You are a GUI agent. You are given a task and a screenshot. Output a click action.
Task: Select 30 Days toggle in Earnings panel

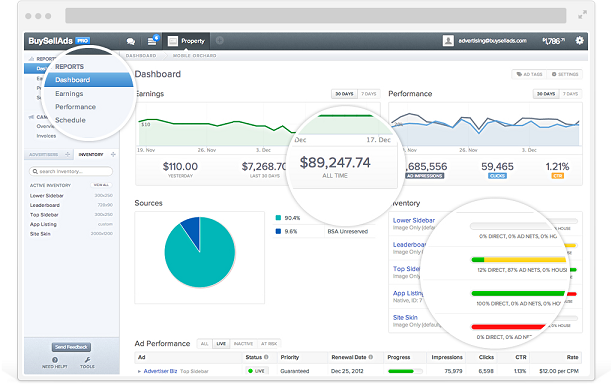(344, 94)
